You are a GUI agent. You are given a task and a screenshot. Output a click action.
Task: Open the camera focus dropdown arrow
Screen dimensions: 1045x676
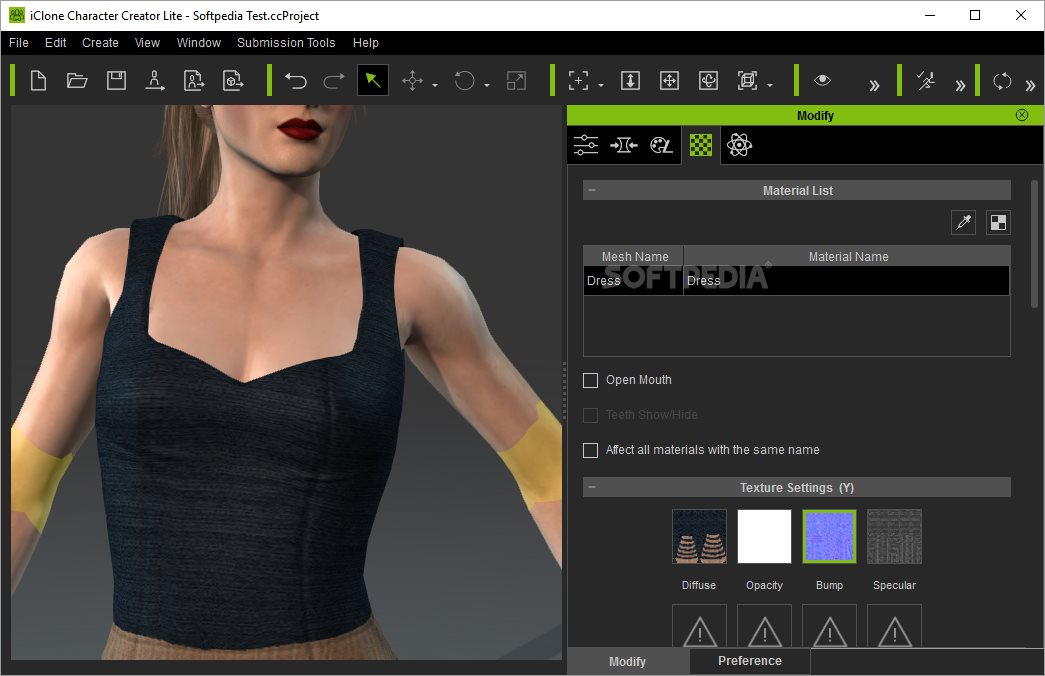tap(601, 85)
